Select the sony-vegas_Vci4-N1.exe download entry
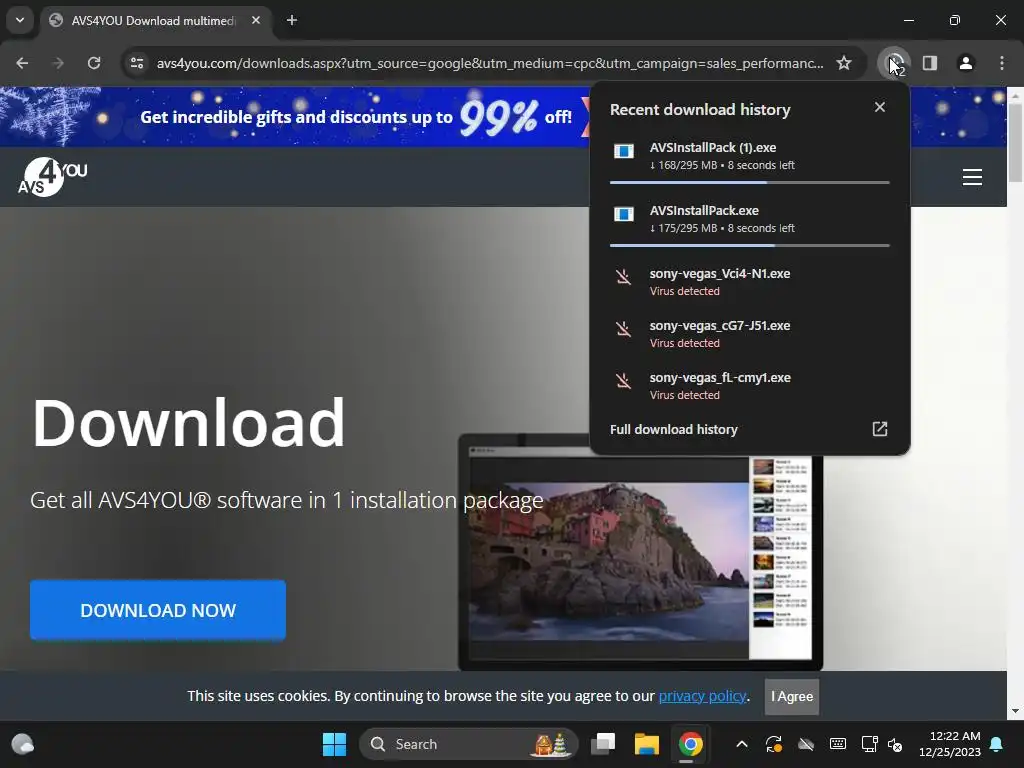Viewport: 1024px width, 768px height. click(x=750, y=281)
